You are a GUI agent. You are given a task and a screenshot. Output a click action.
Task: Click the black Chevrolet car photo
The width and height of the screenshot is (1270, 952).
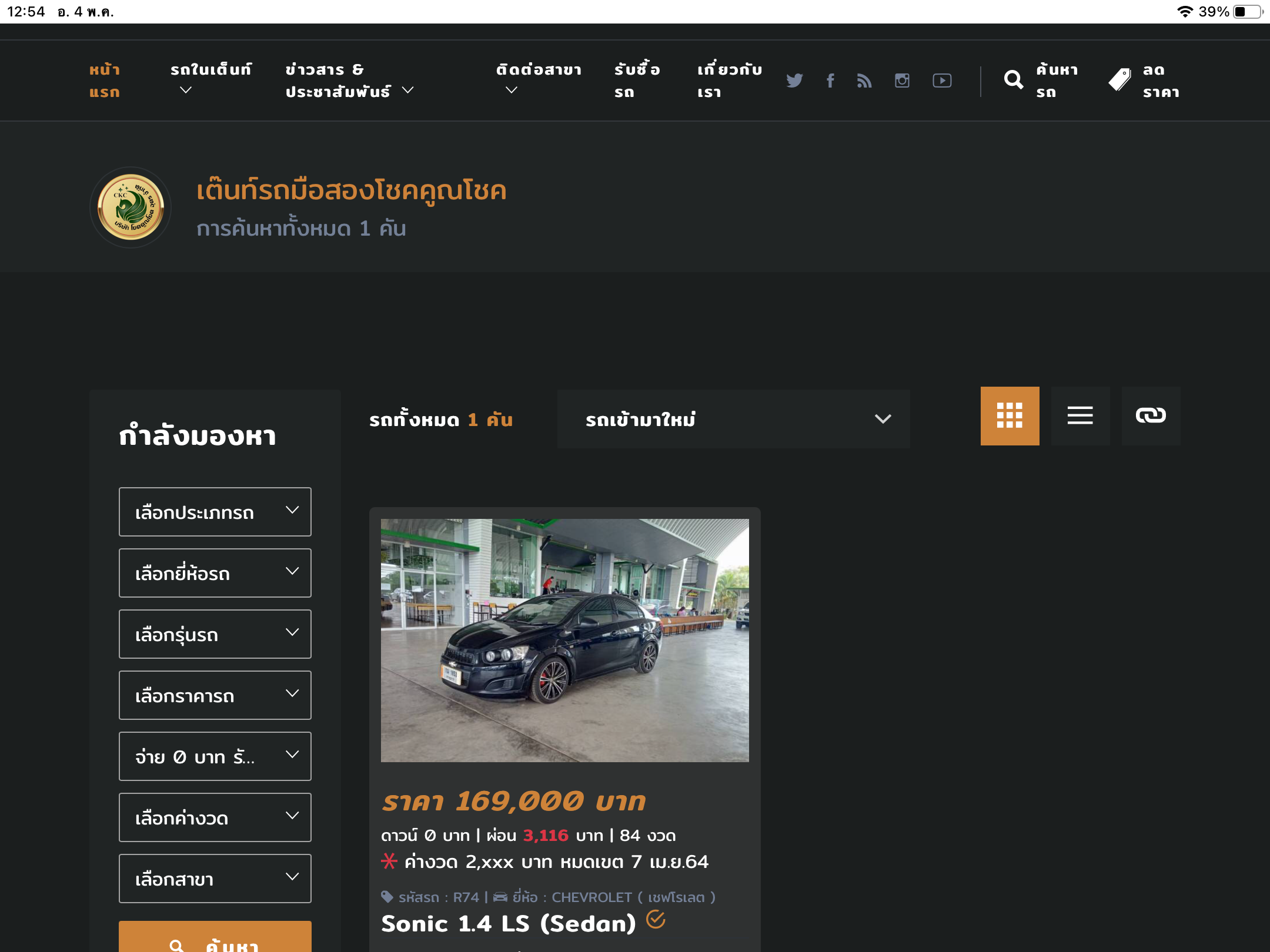coord(564,641)
